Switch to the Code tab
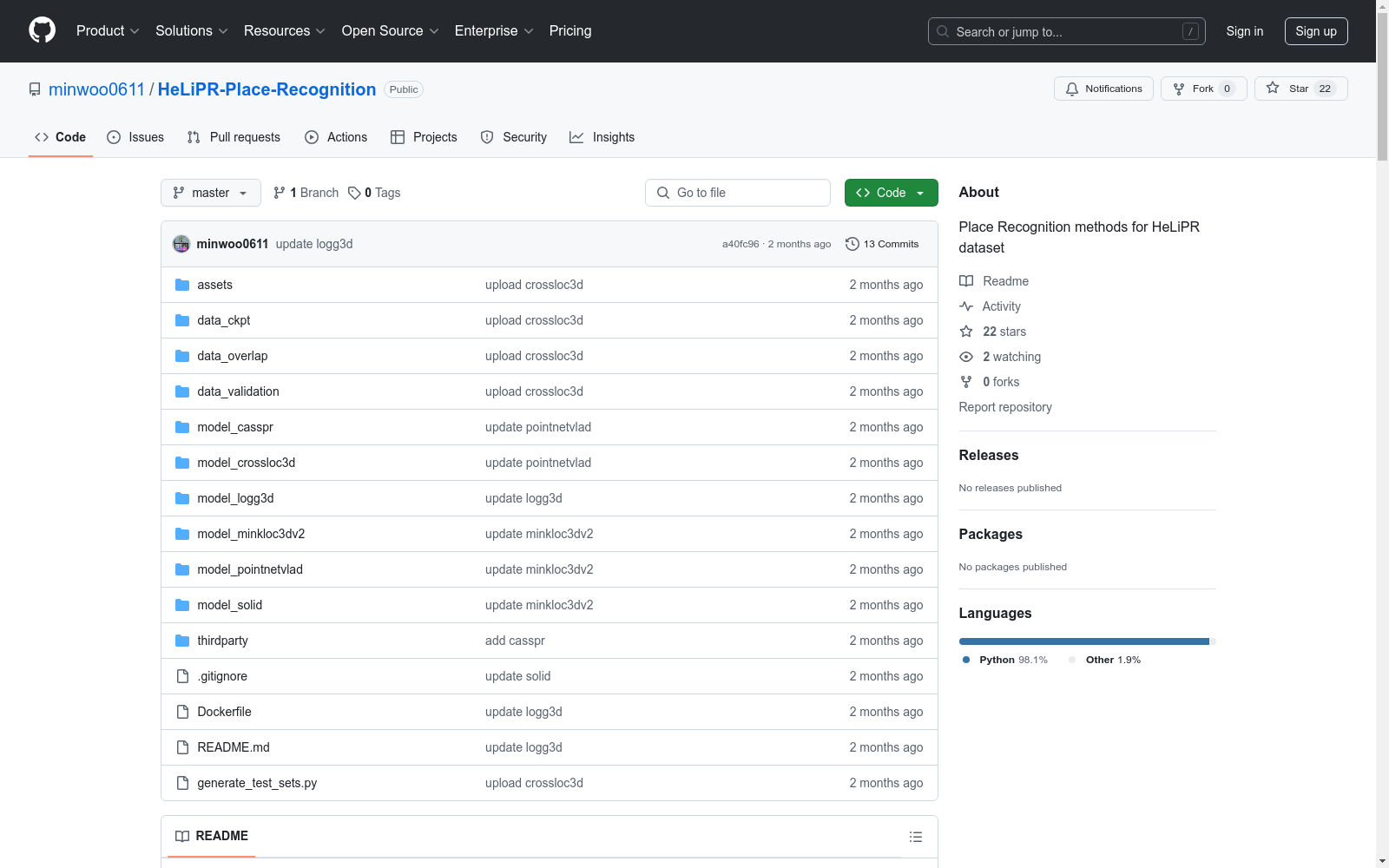The image size is (1389, 868). pos(61,137)
